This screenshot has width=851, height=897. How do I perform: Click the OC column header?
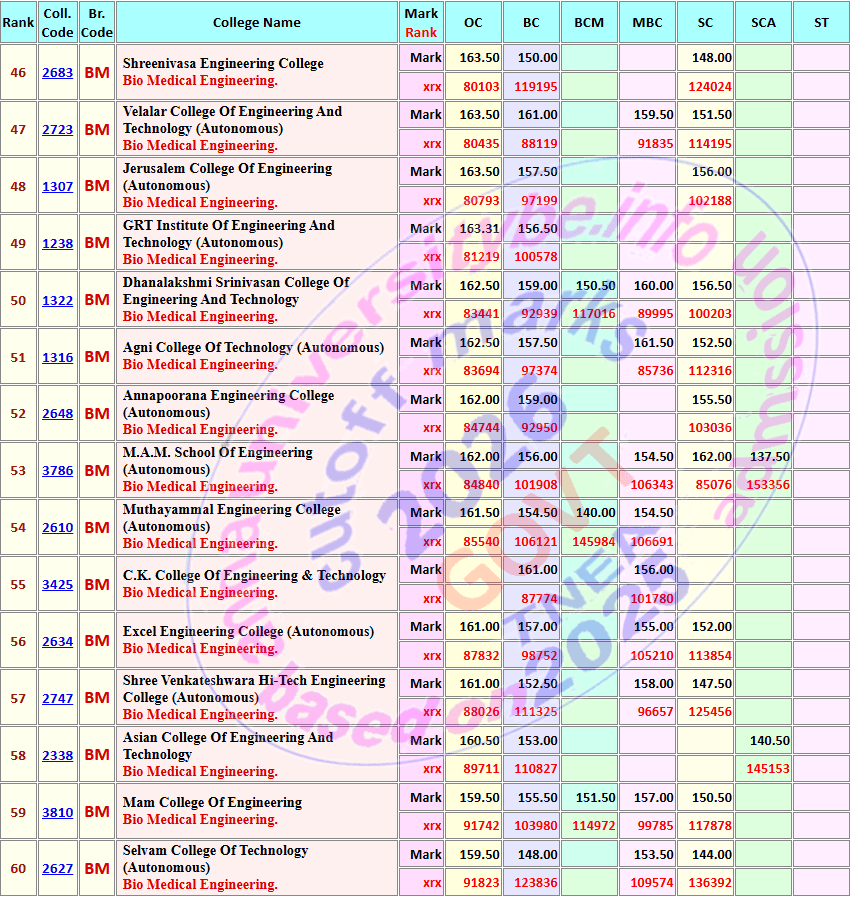[x=474, y=22]
